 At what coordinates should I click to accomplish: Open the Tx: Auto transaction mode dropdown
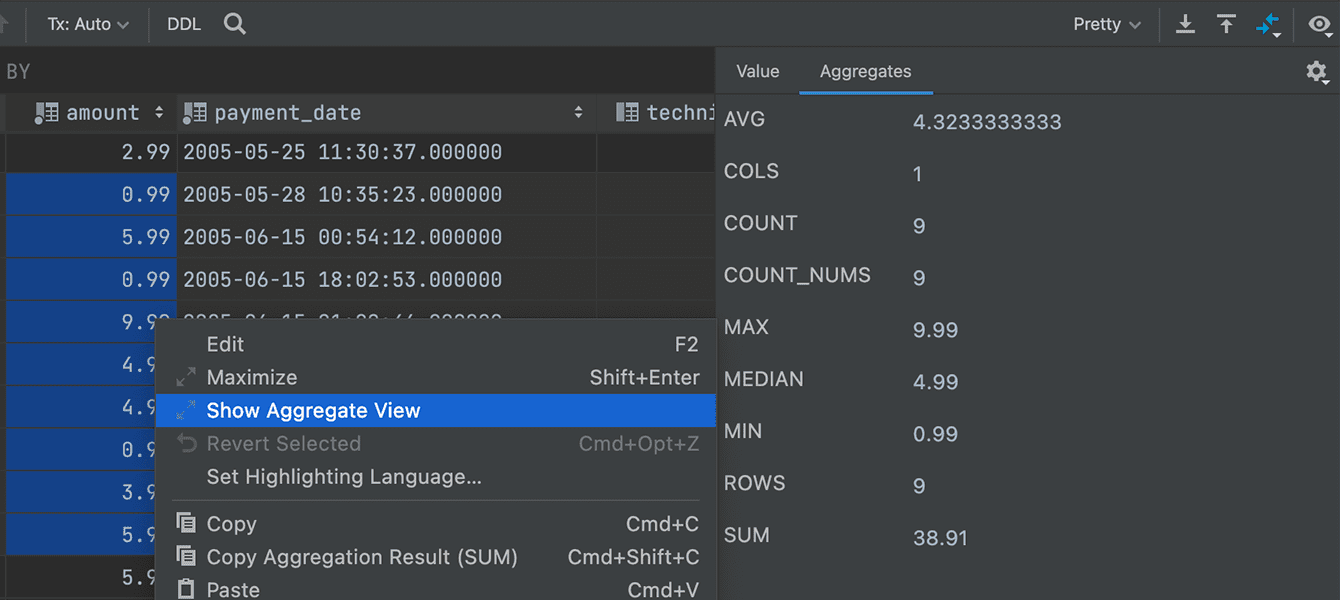(86, 23)
